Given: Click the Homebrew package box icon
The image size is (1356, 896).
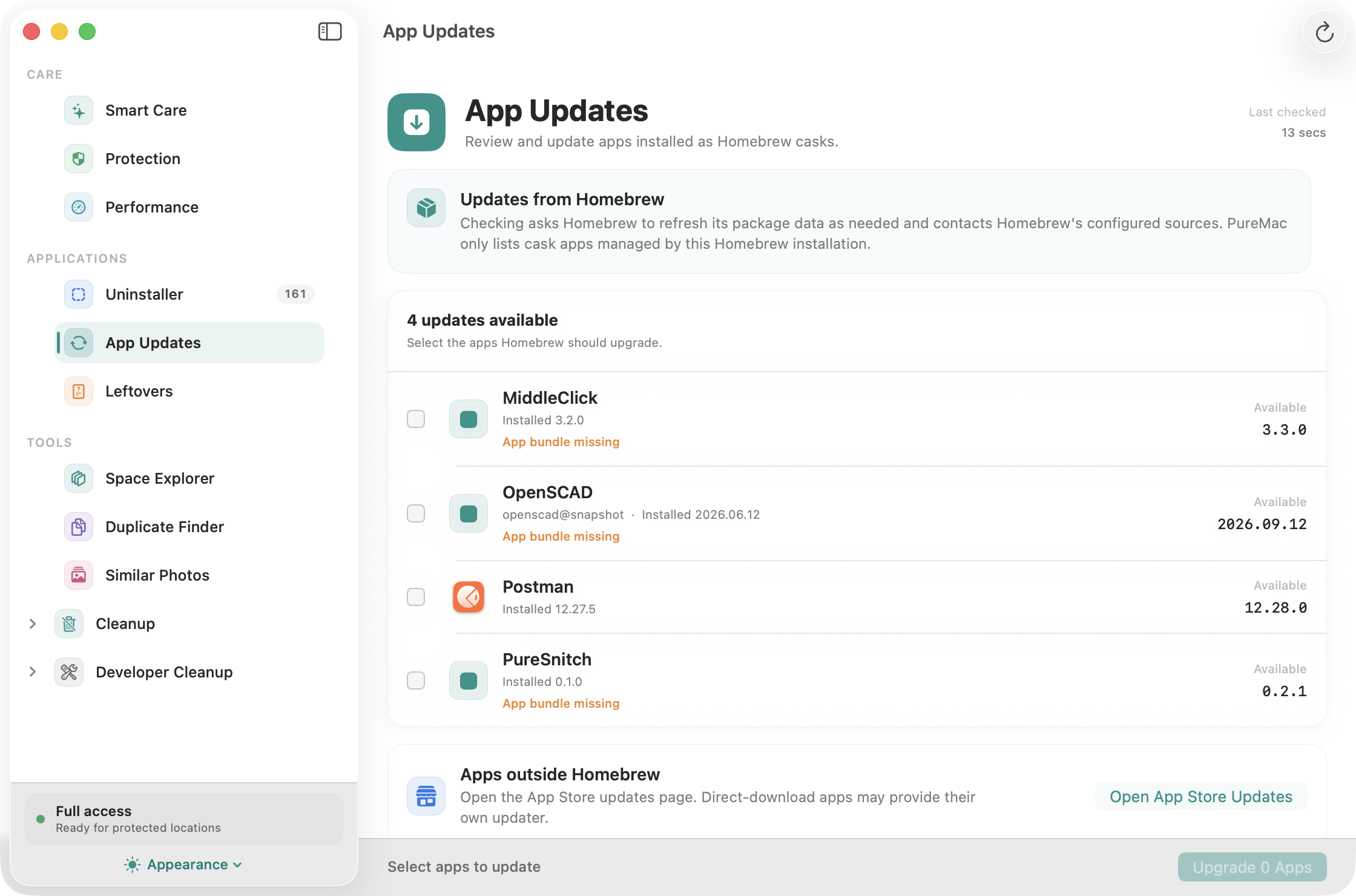Looking at the screenshot, I should pyautogui.click(x=426, y=208).
